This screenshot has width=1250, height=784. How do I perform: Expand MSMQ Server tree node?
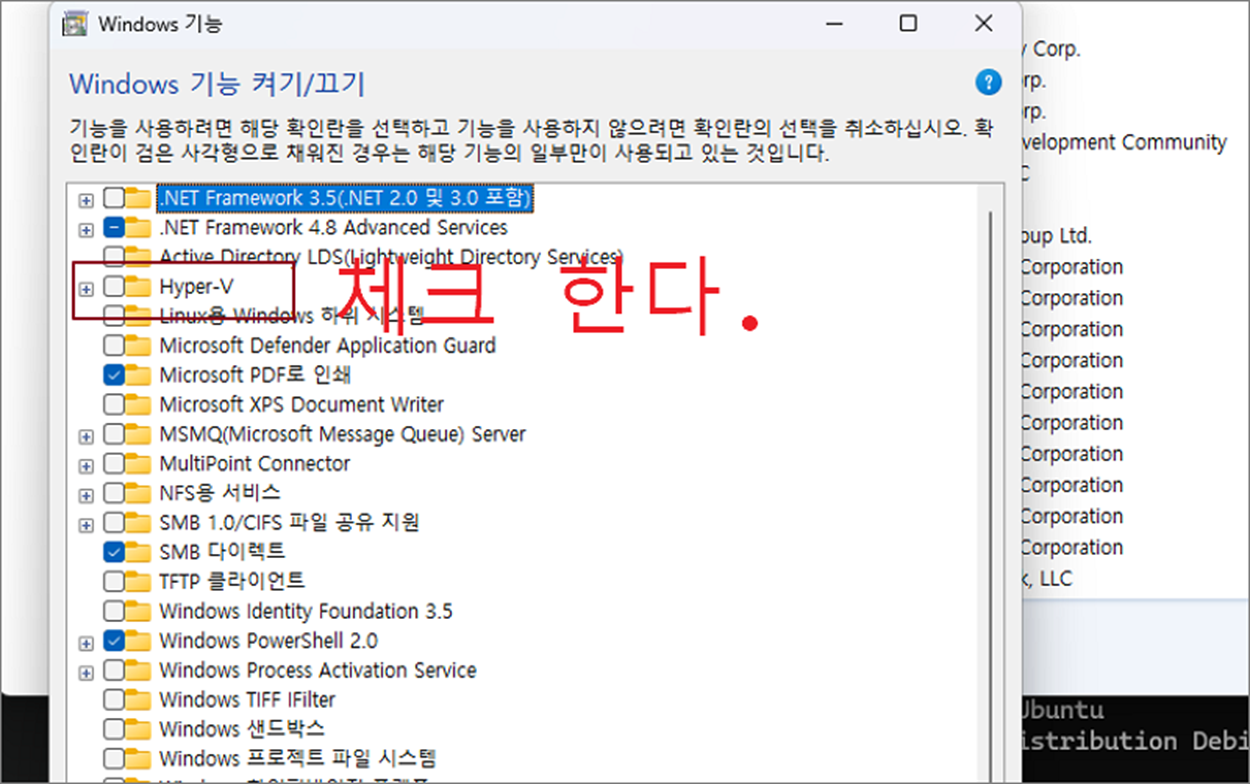[86, 436]
